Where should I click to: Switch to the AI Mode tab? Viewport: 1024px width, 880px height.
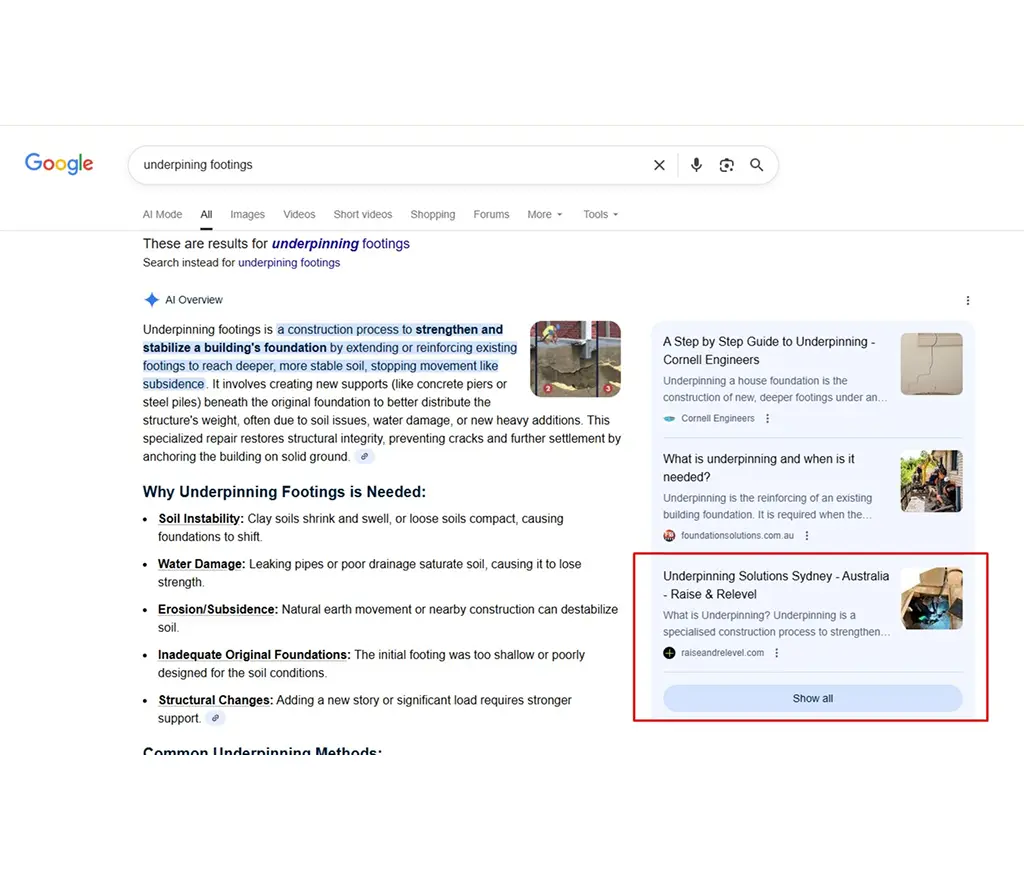[x=162, y=214]
